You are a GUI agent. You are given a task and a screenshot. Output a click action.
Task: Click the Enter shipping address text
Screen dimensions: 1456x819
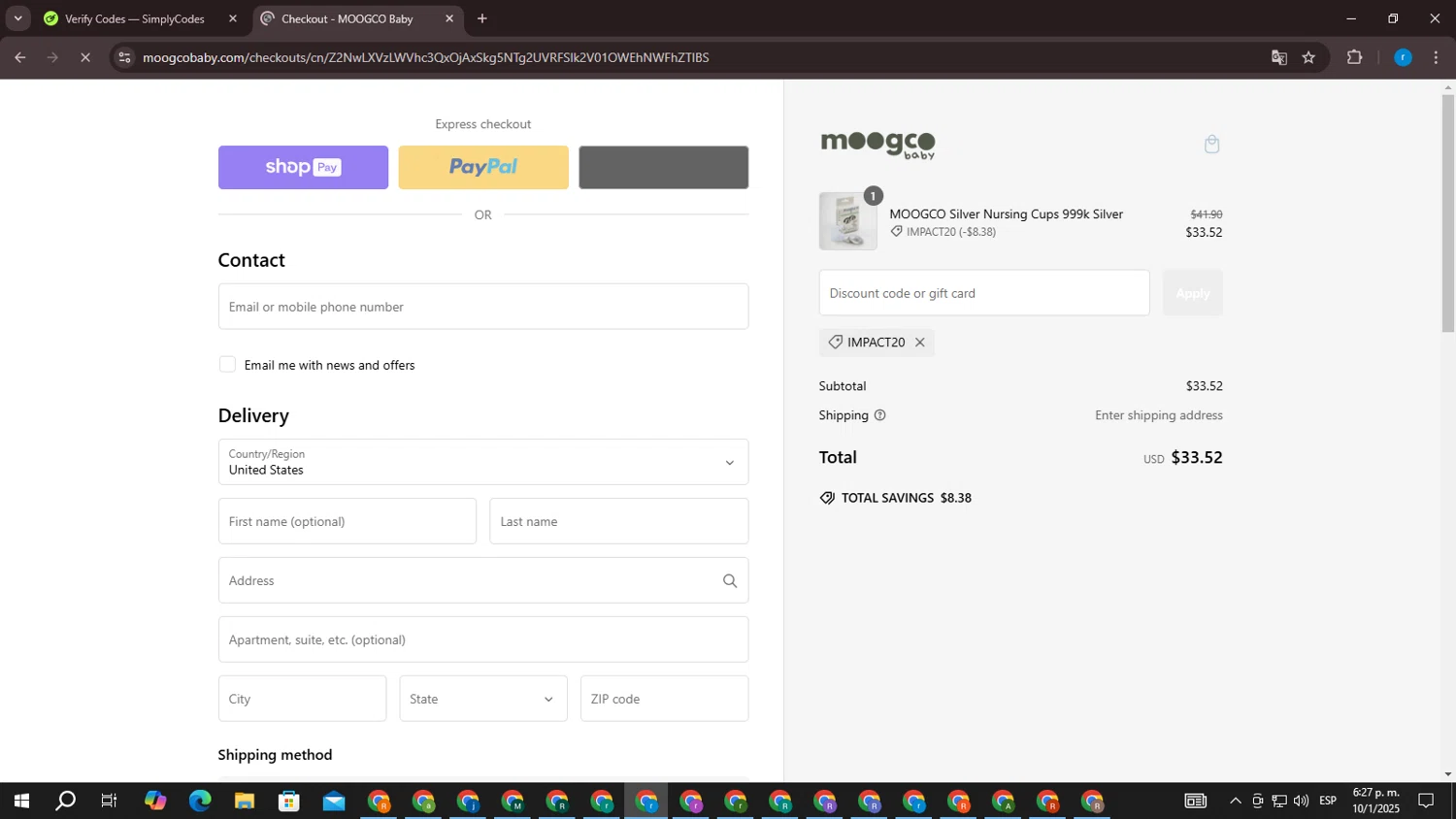(1159, 415)
